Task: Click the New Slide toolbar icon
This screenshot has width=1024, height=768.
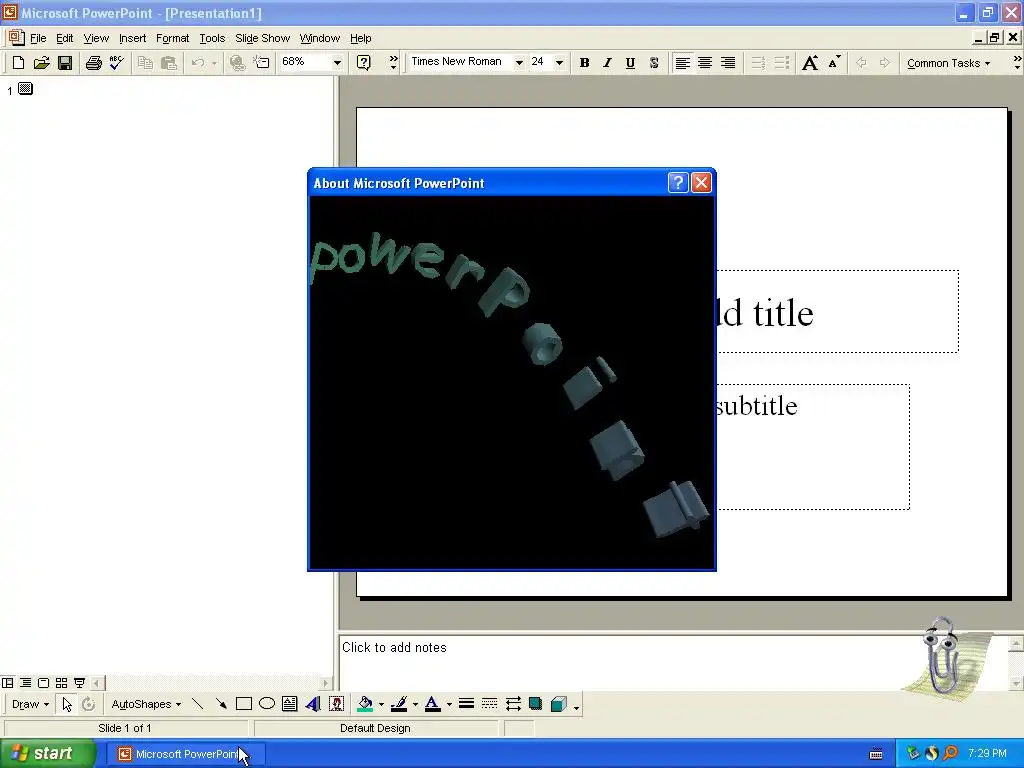Action: (x=261, y=63)
